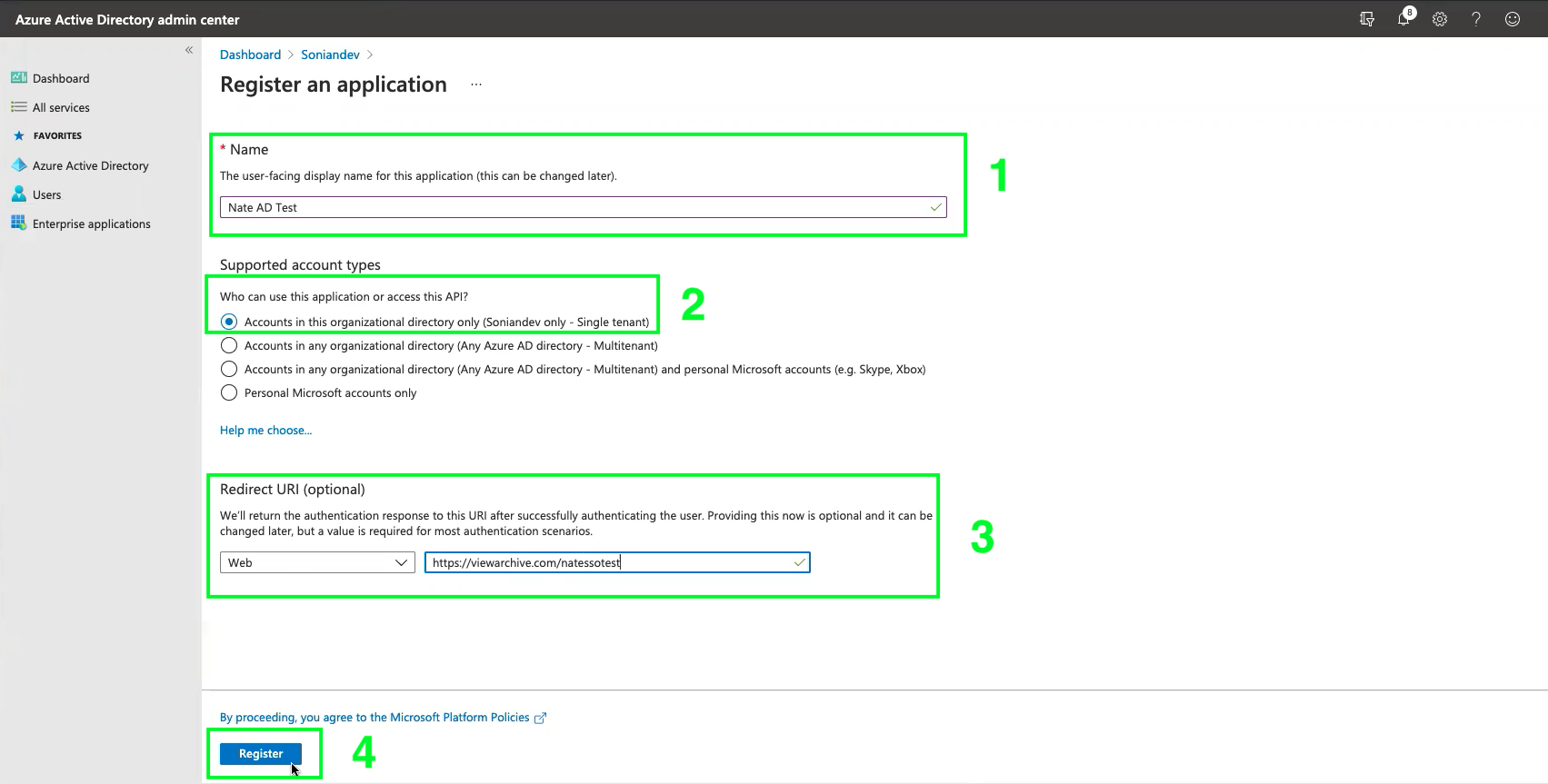Click the Favorites star icon
This screenshot has width=1548, height=784.
(18, 136)
